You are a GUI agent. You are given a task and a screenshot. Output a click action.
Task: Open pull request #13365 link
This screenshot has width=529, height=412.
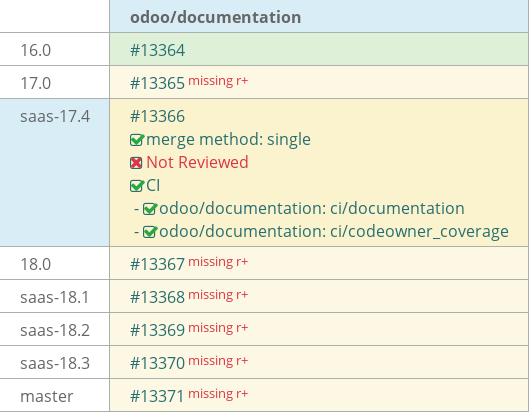[158, 83]
